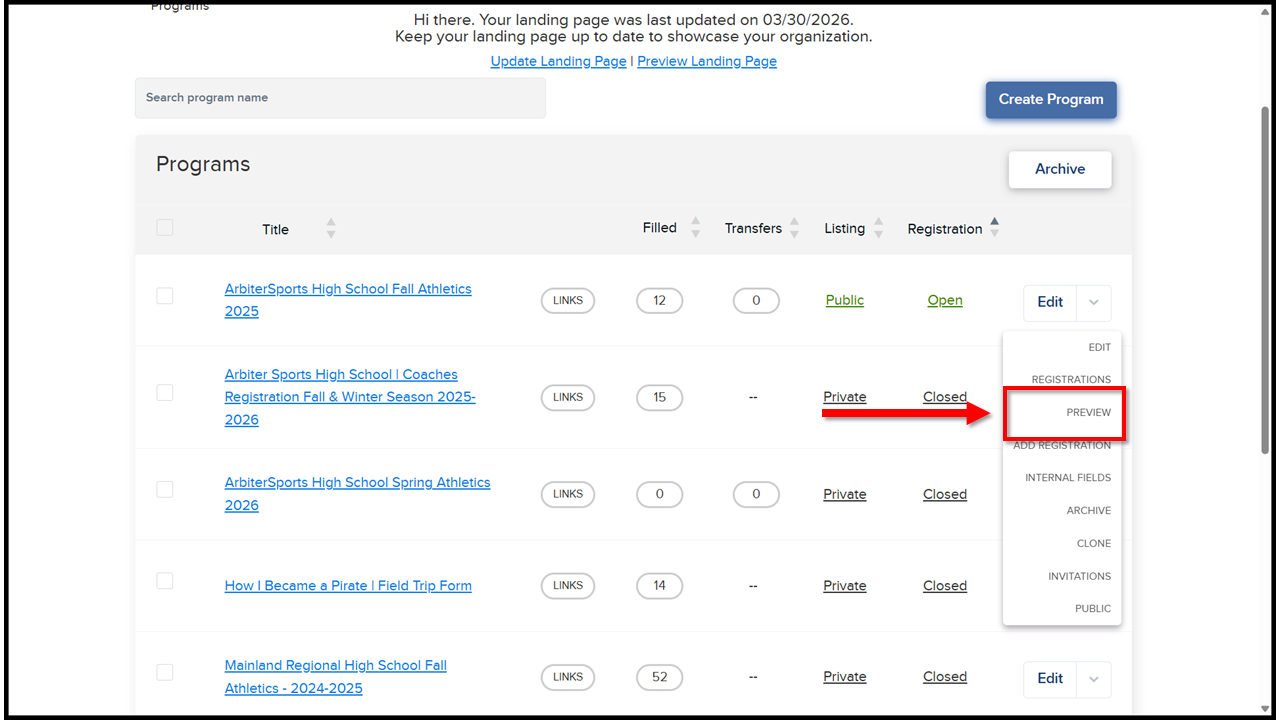Click filled count 15 for Coaches Registration
The width and height of the screenshot is (1280, 720).
(659, 397)
